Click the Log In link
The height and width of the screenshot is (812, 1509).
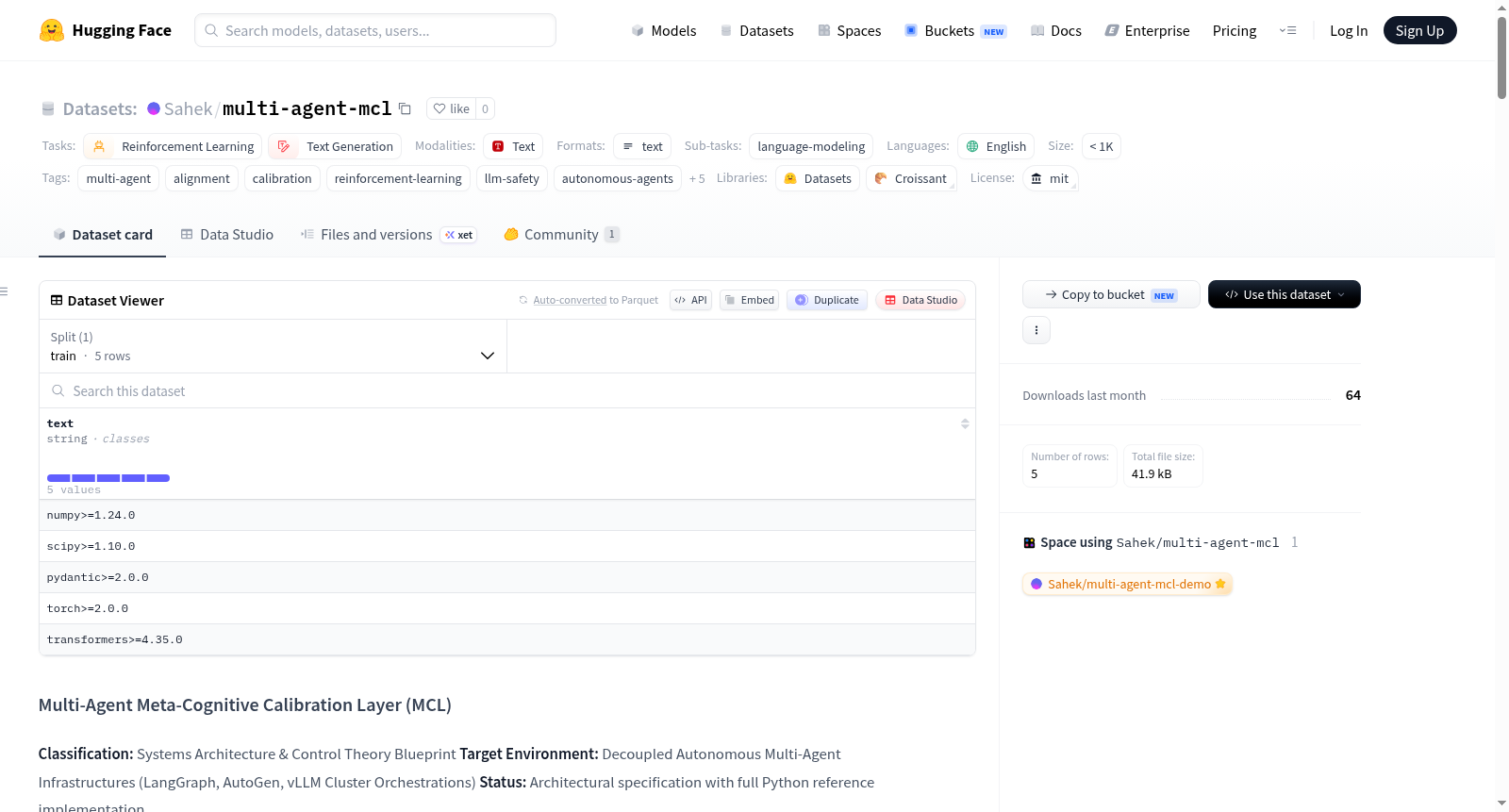click(x=1349, y=30)
